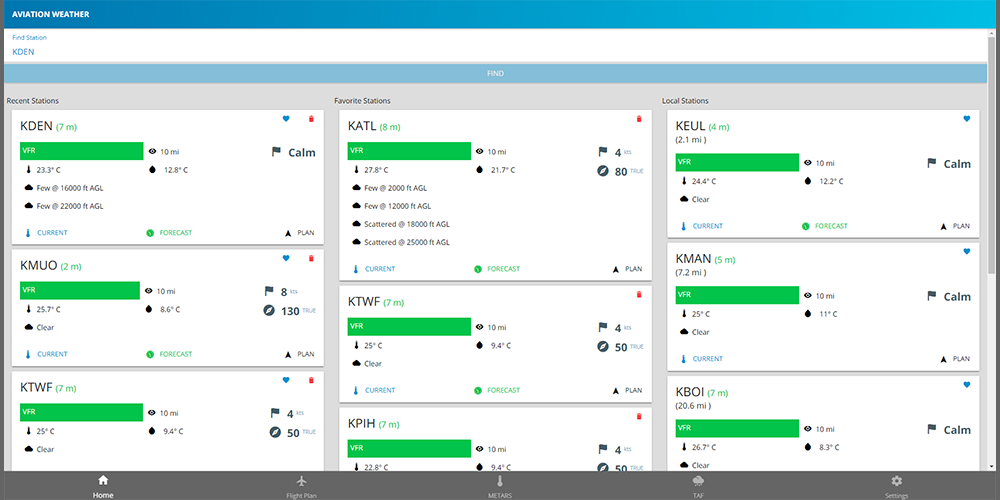
Task: Click the KATL wind flag icon
Action: click(x=603, y=152)
